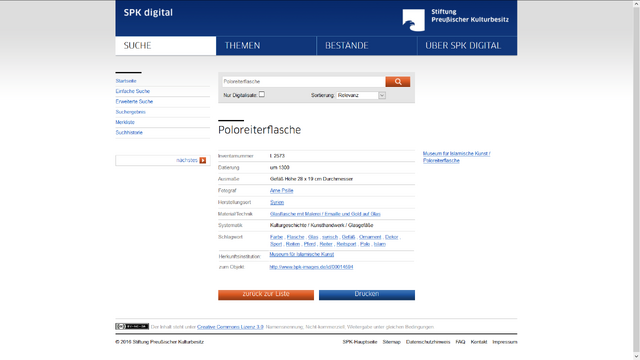Open Suchhistorie in the sidebar
640x360 pixels.
pos(129,133)
